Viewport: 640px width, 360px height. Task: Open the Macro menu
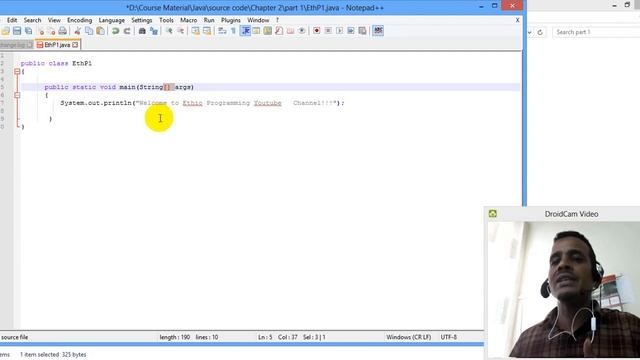189,20
